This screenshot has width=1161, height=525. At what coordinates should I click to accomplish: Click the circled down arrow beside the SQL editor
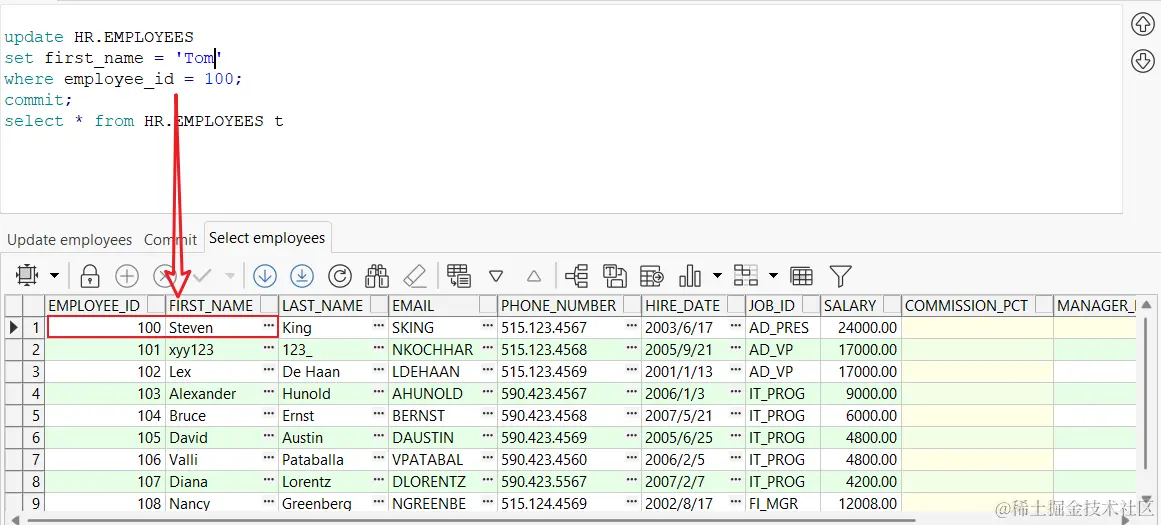pyautogui.click(x=1143, y=61)
